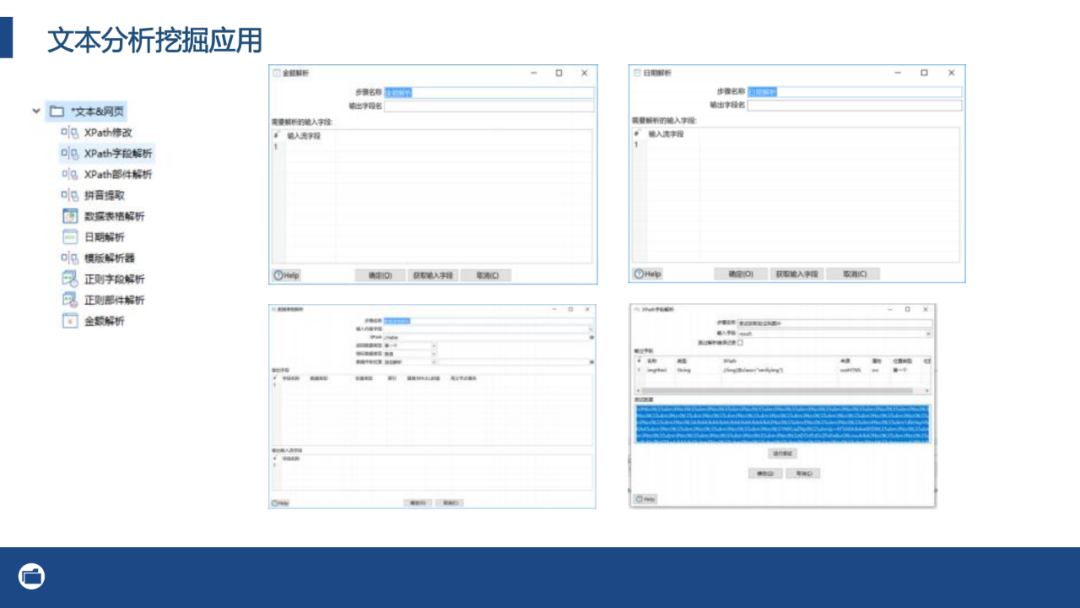
Task: Click 运行测试 button in XPath字段解析 dialog
Action: [782, 454]
